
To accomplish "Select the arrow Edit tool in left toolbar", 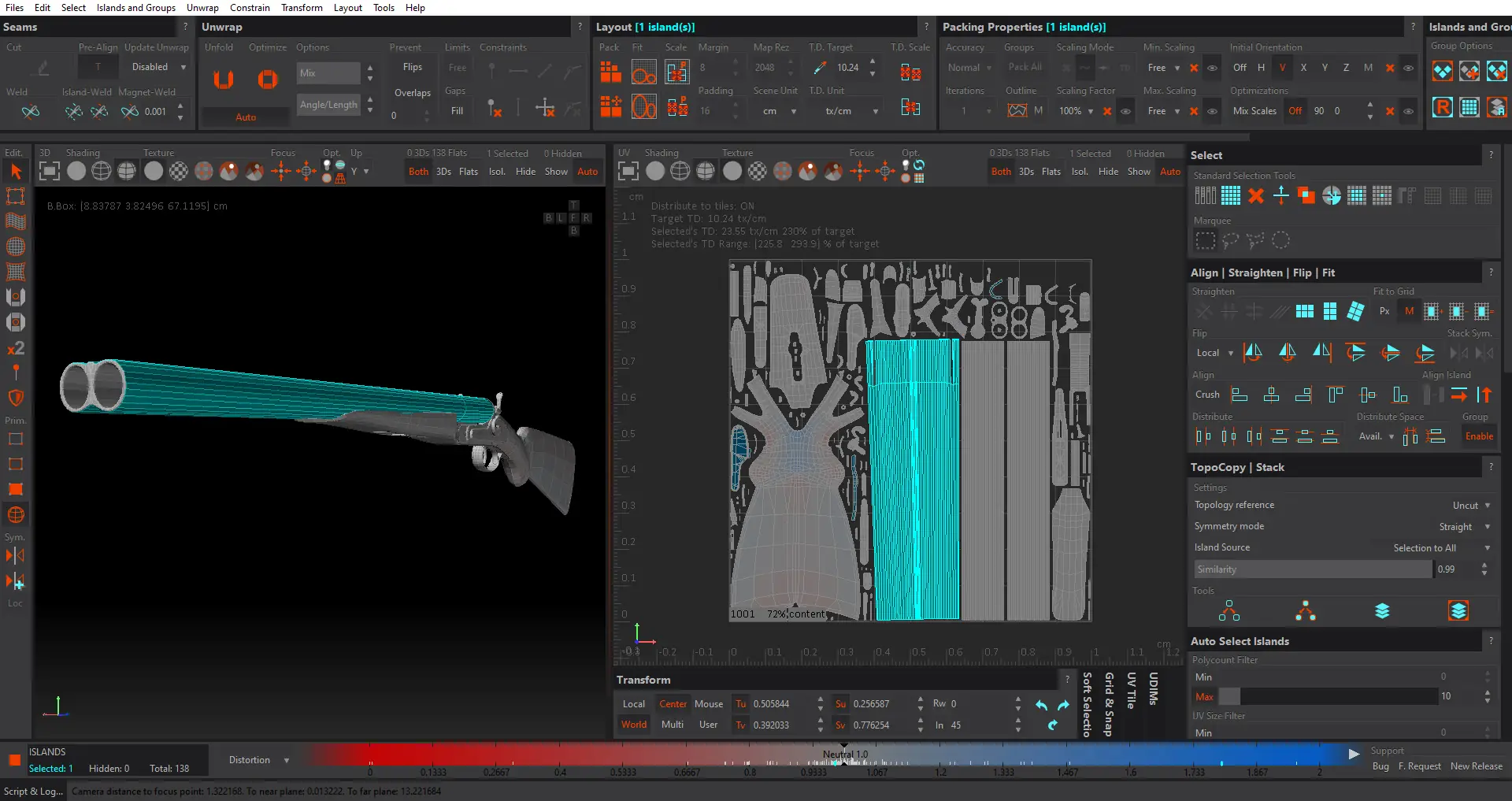I will click(x=15, y=172).
